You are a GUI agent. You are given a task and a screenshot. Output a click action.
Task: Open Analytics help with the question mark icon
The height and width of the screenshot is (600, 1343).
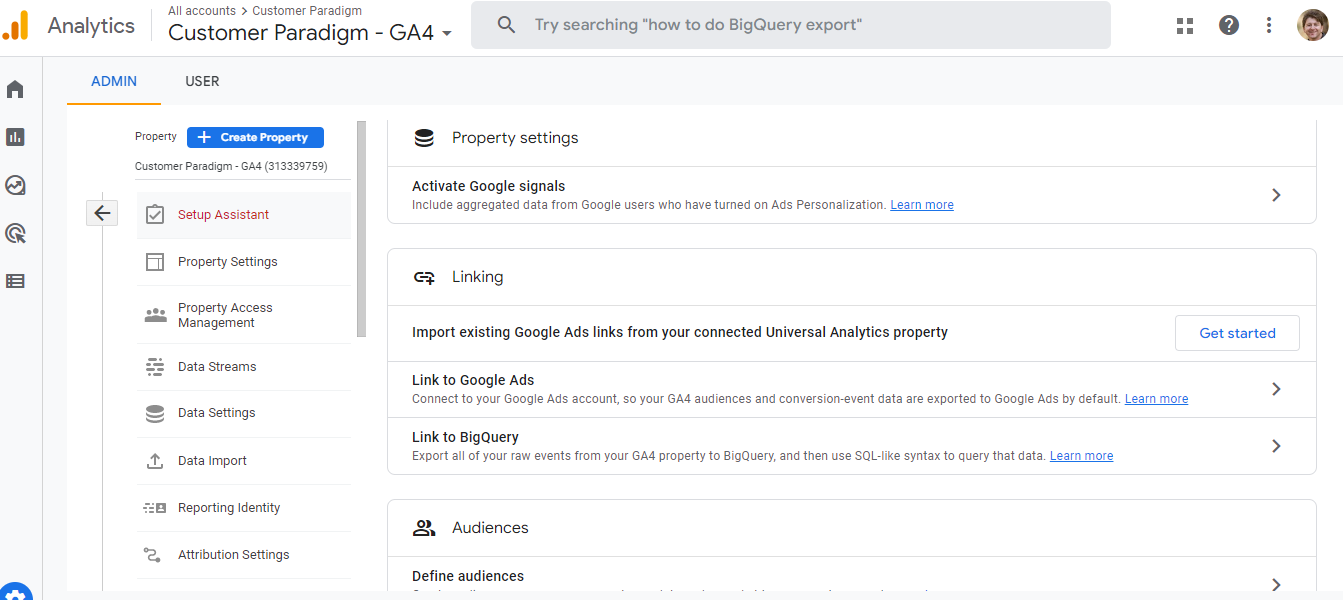point(1228,24)
